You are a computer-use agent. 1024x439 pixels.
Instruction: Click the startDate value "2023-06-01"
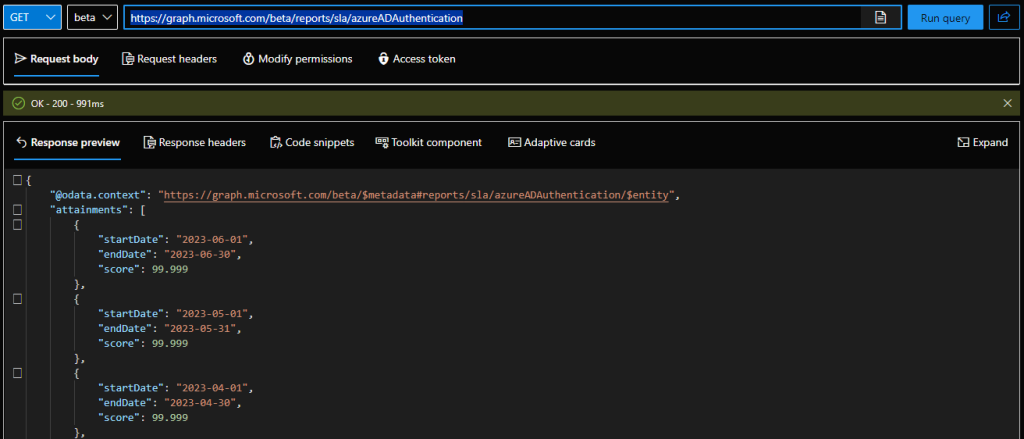pos(211,239)
